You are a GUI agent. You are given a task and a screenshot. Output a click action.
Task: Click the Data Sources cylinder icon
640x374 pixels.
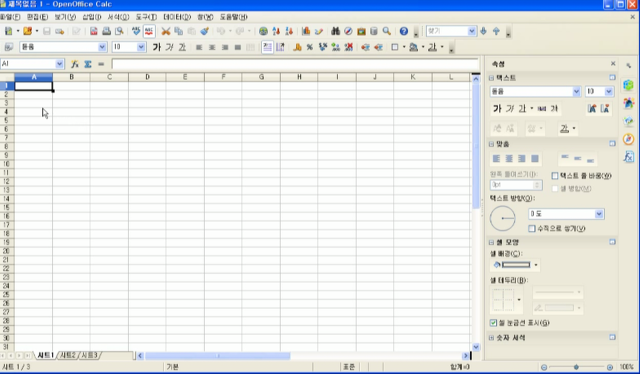(x=373, y=31)
